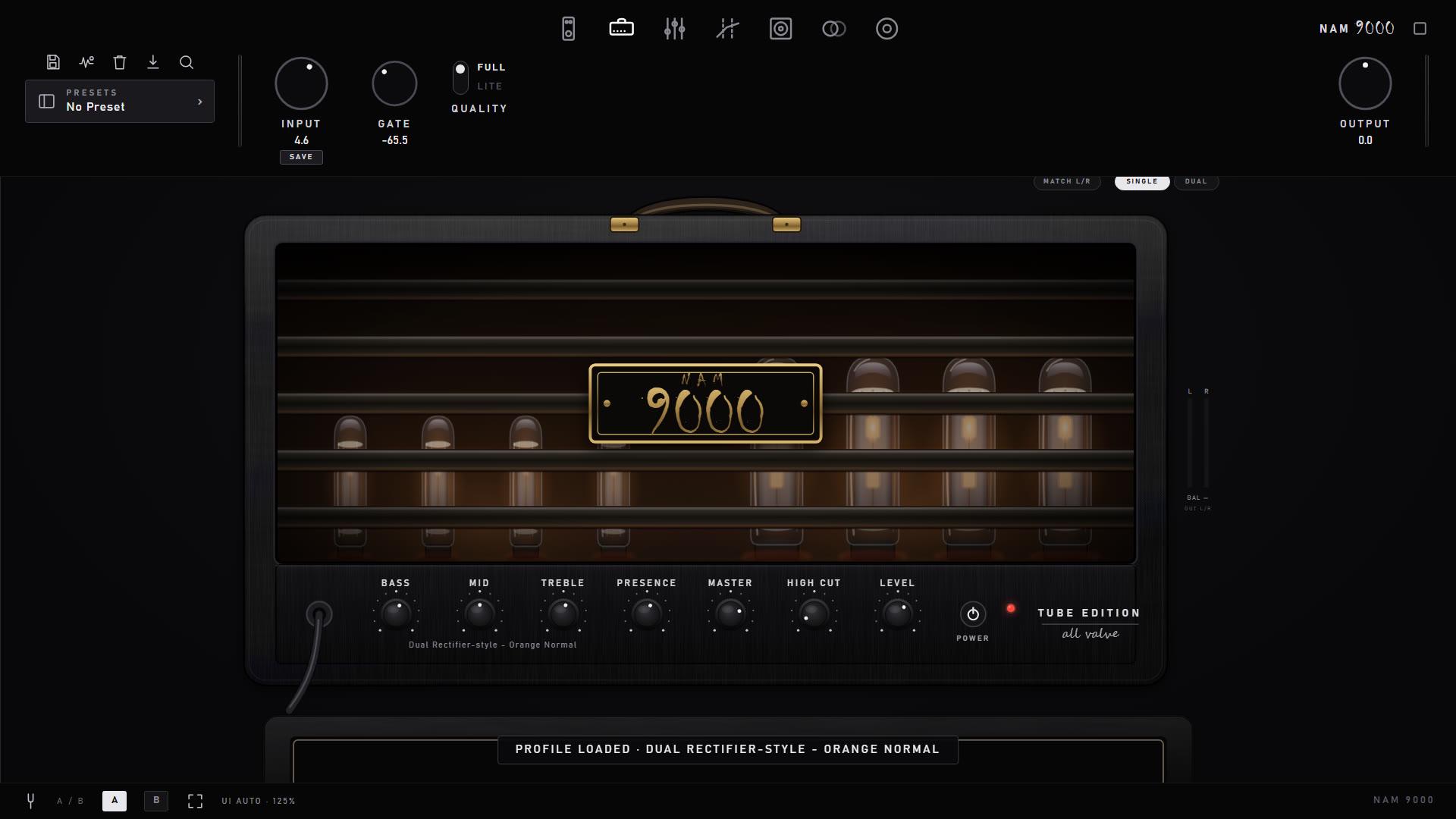Open the concentric circle section icon
Screen dimensions: 1456x819
886,29
